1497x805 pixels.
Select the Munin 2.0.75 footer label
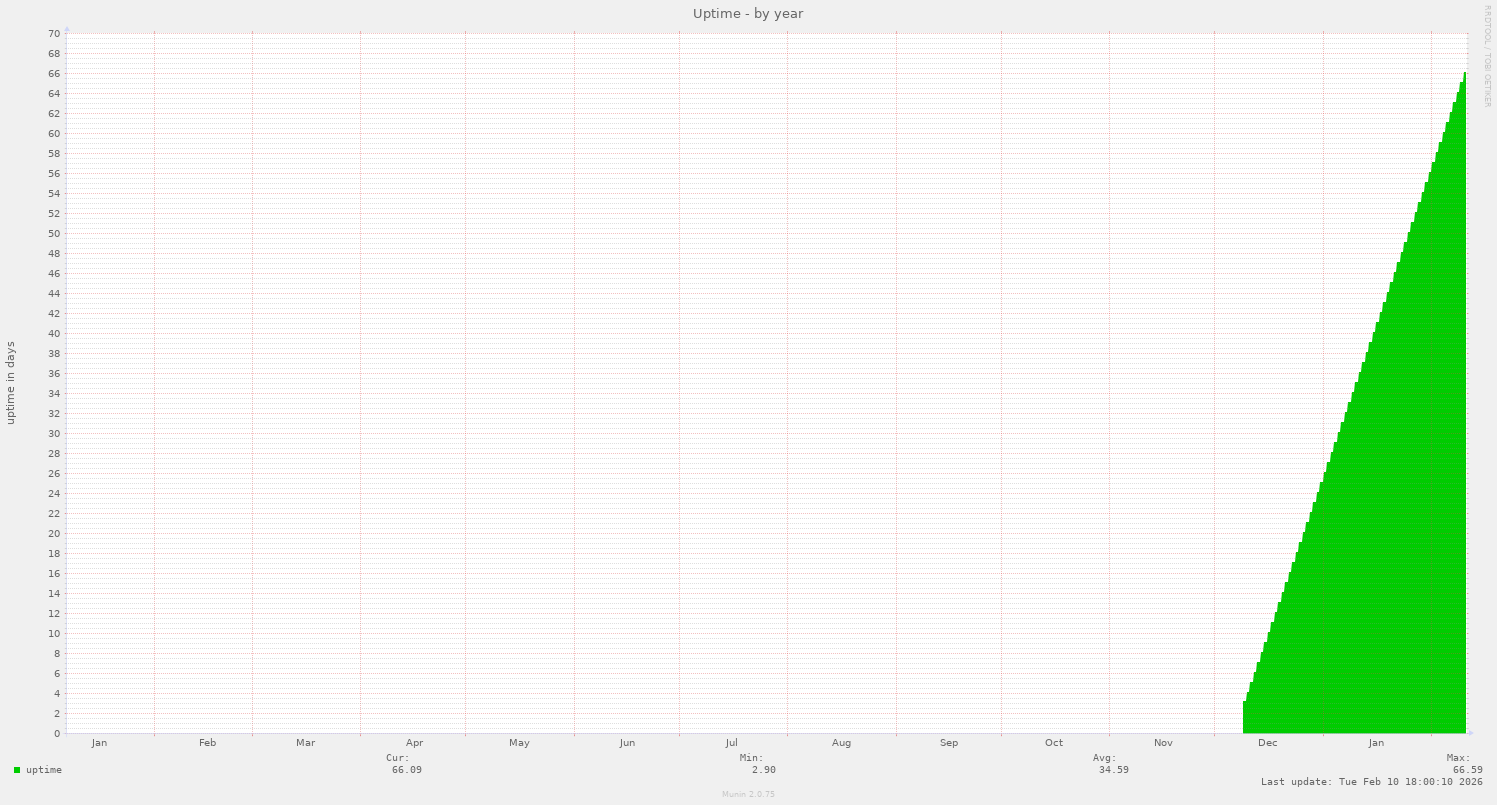pos(748,794)
